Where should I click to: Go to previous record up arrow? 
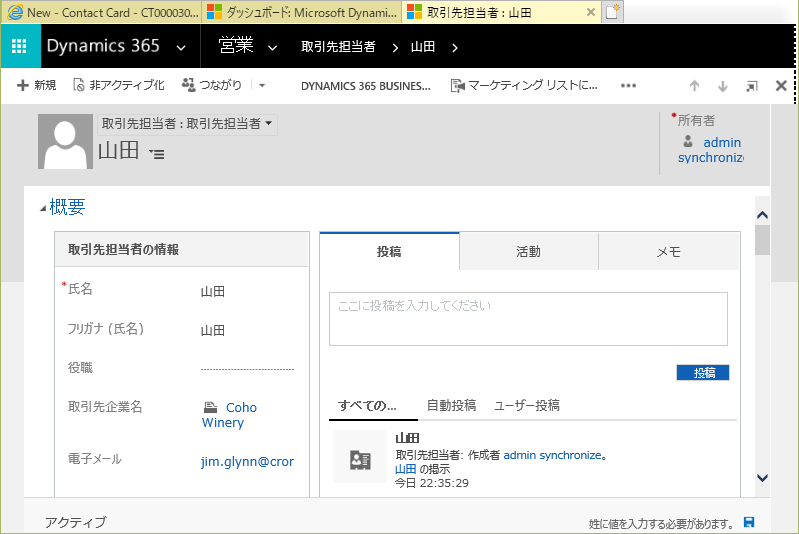(694, 86)
